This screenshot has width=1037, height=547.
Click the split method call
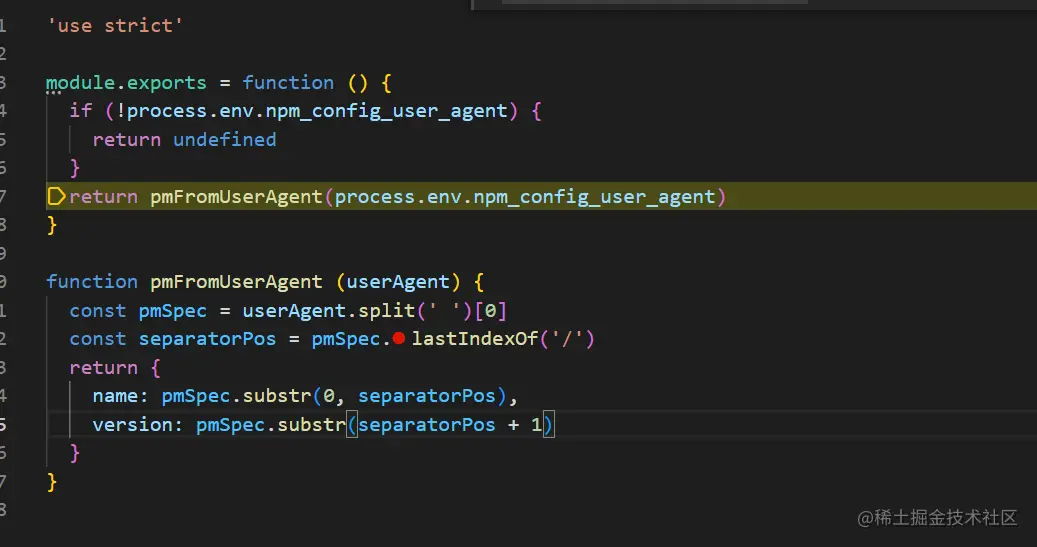click(x=386, y=311)
